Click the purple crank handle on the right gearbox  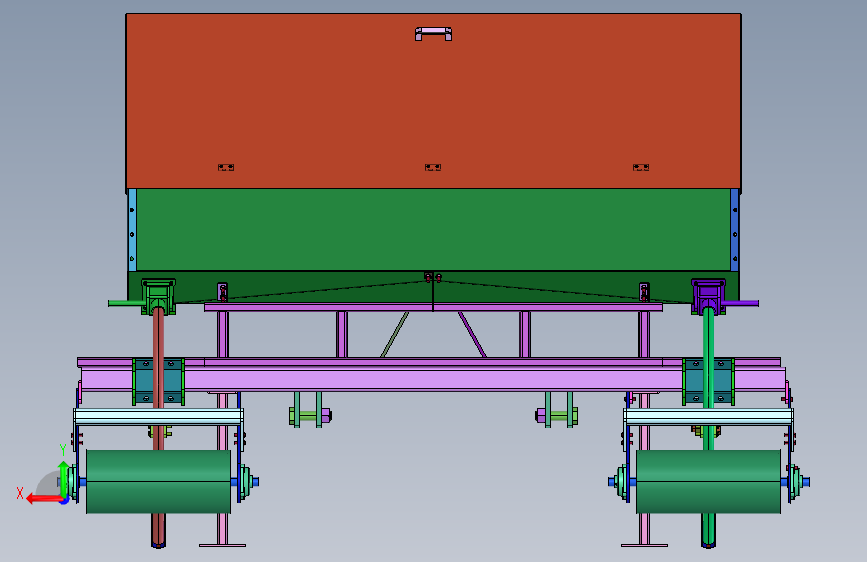tap(741, 303)
